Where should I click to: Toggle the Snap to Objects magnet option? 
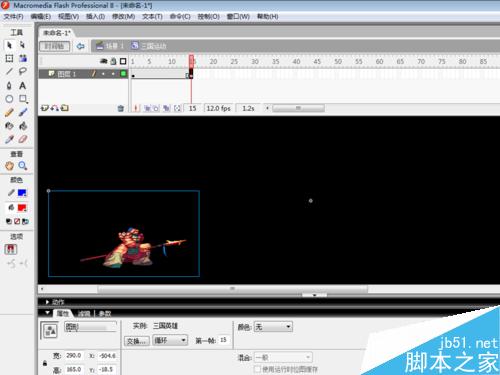[11, 249]
